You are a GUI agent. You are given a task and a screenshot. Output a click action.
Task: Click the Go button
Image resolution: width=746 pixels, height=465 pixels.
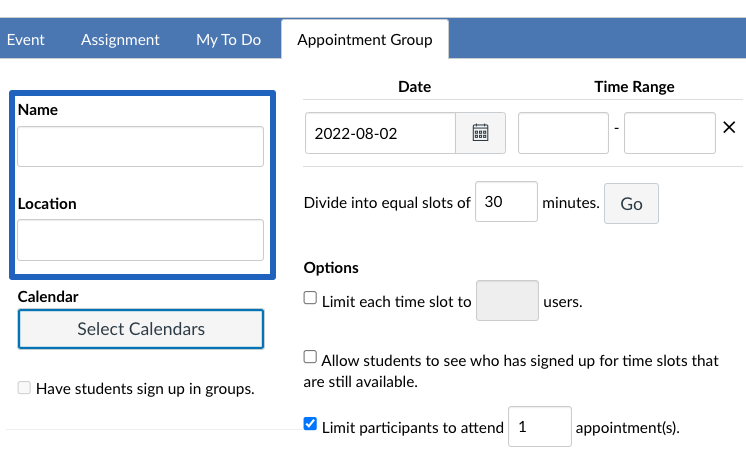(631, 204)
